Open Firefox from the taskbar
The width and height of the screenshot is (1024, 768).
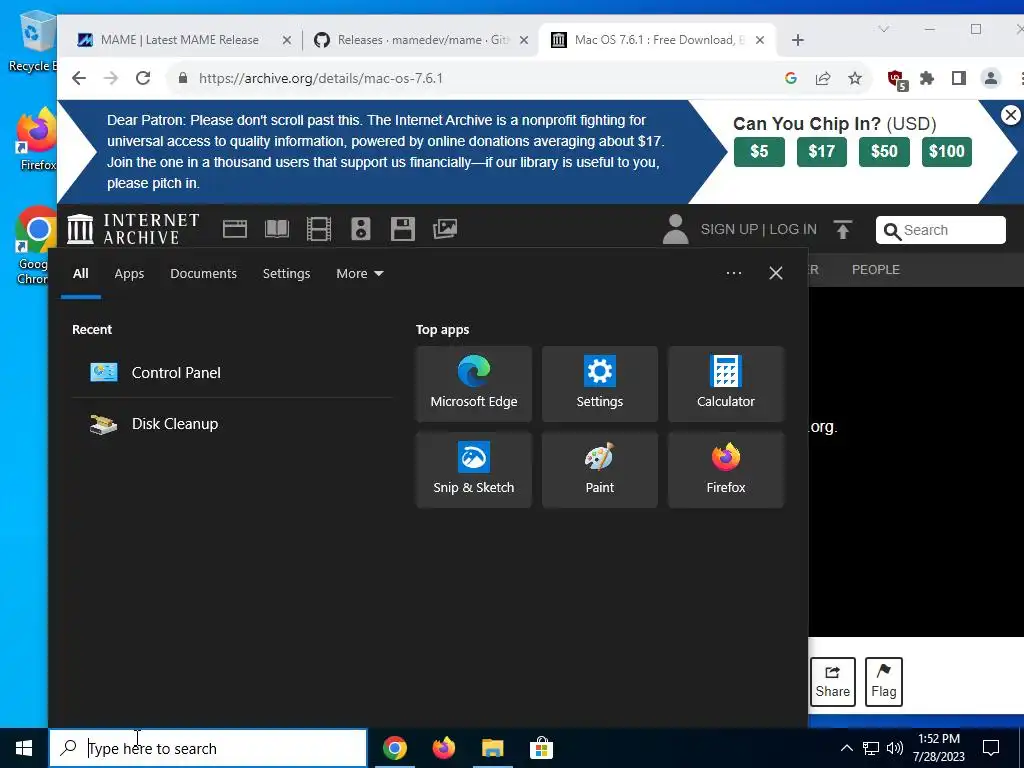pos(443,748)
